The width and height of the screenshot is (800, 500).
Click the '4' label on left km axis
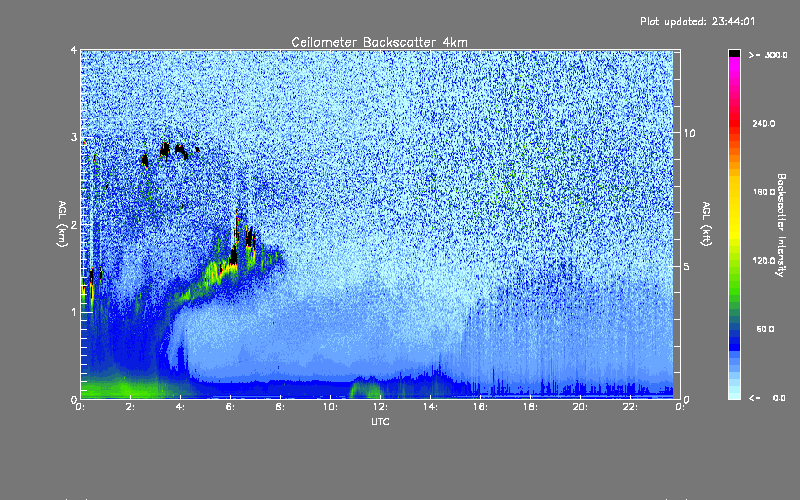pos(74,50)
